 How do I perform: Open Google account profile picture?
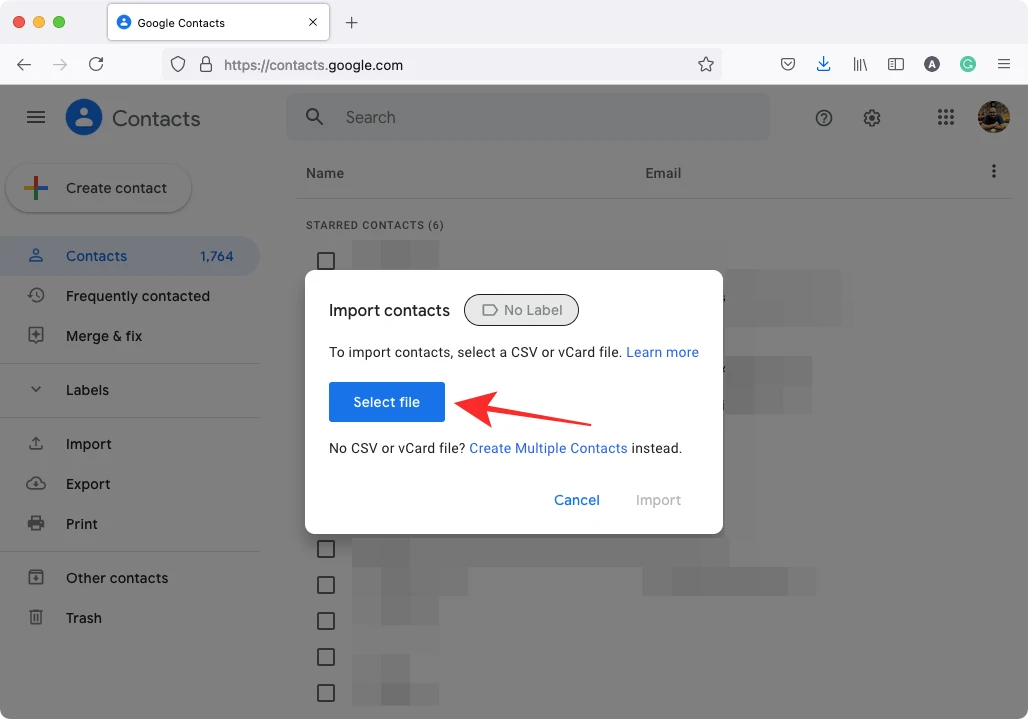pos(994,117)
